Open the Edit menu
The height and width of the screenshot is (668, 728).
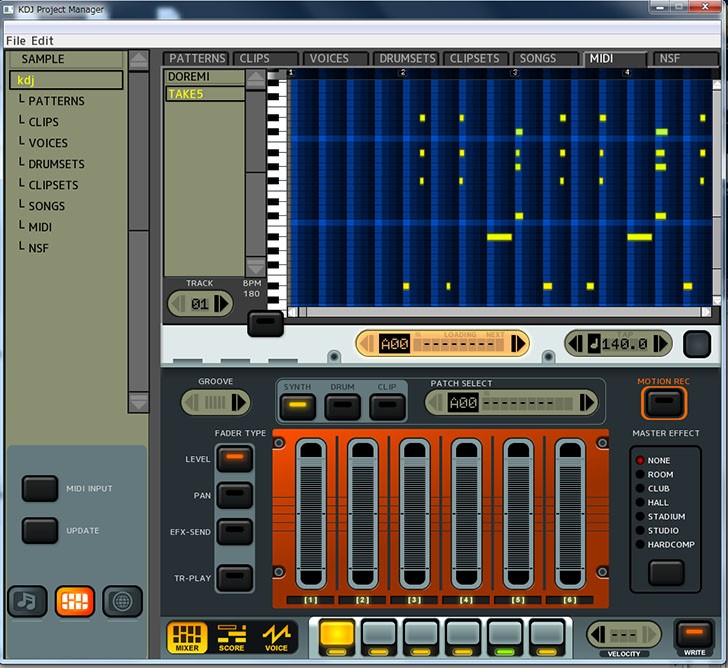(x=42, y=41)
